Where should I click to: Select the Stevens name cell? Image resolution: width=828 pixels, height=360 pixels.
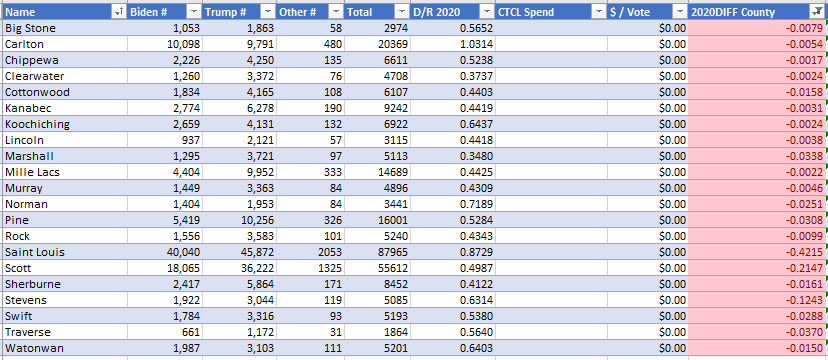click(65, 300)
